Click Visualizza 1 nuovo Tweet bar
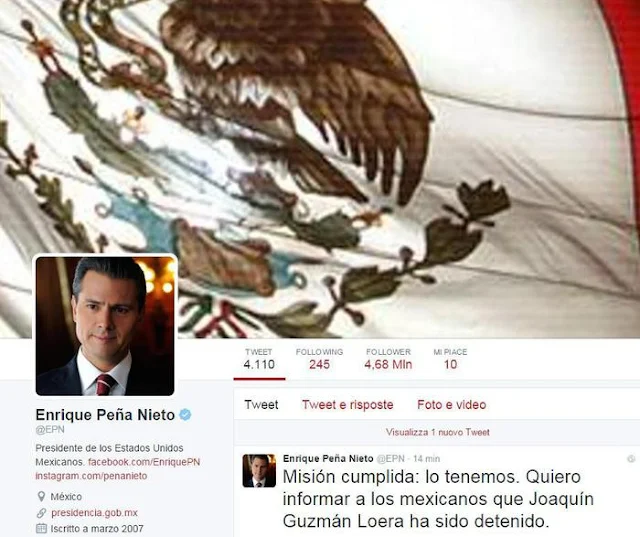The height and width of the screenshot is (537, 640). point(437,432)
